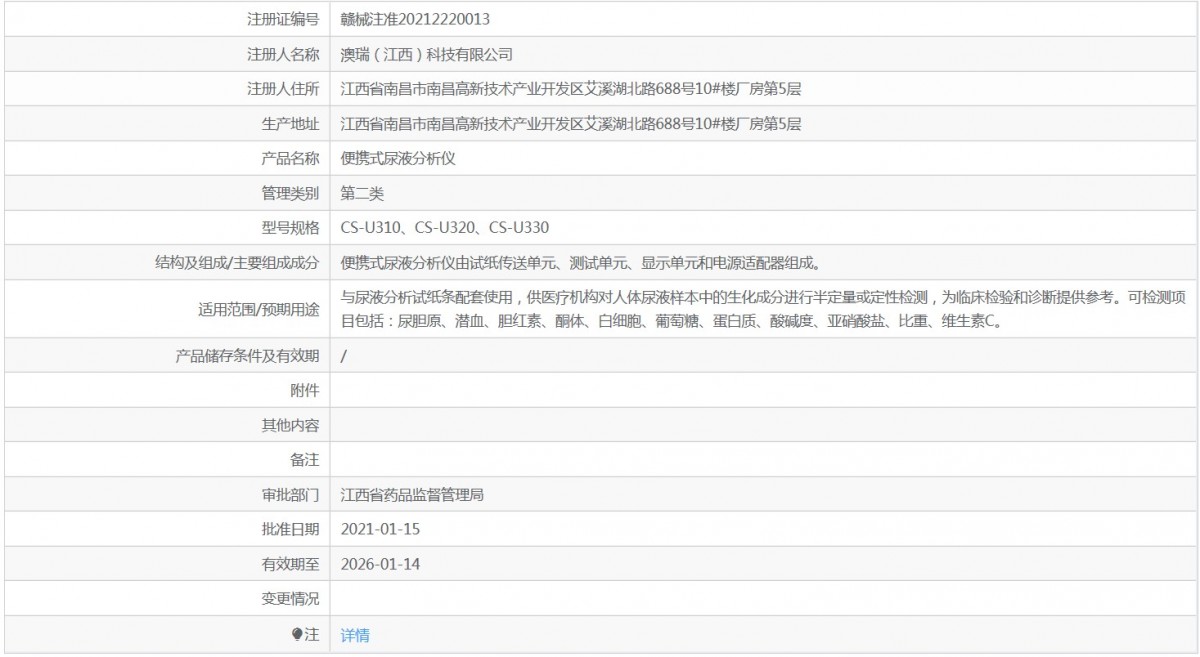1200x657 pixels.
Task: Click the 结构及组成 description text
Action: click(580, 263)
